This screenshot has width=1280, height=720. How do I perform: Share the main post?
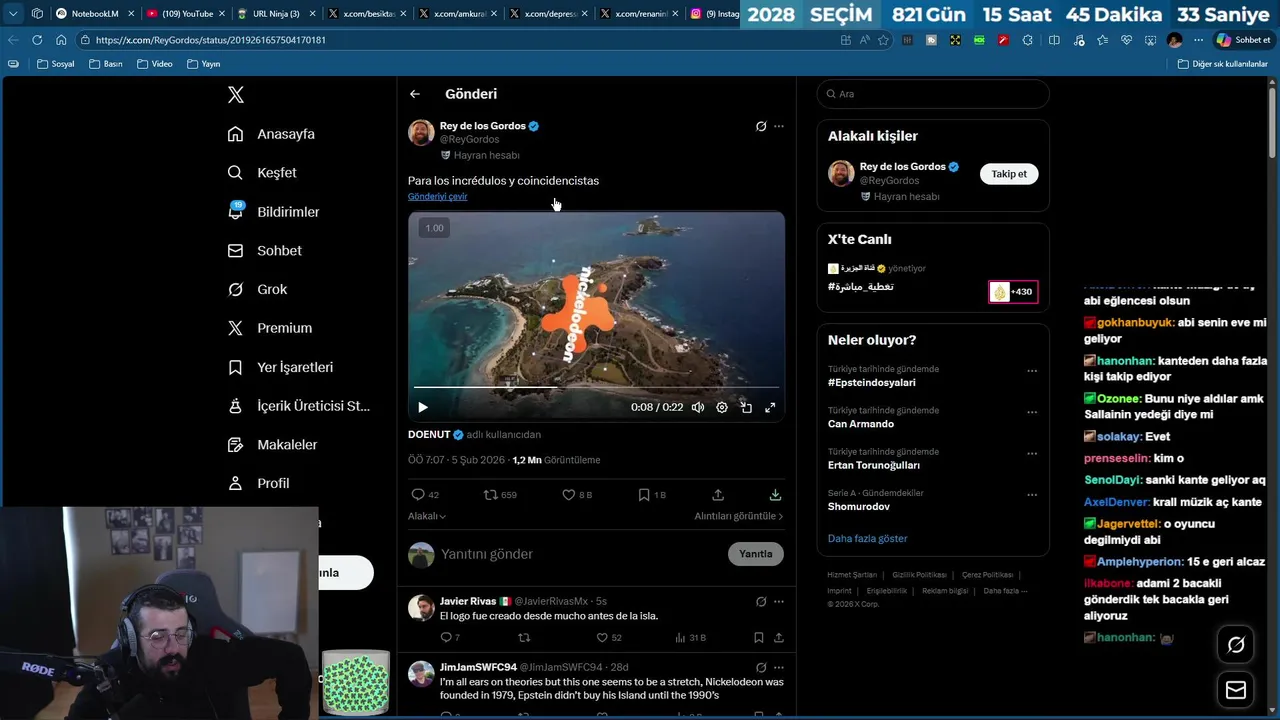718,495
